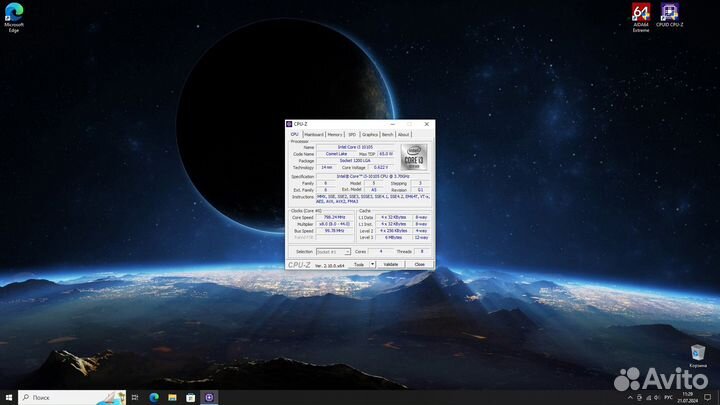Select the CPU tab in CPU-Z
The width and height of the screenshot is (720, 405).
click(x=294, y=135)
